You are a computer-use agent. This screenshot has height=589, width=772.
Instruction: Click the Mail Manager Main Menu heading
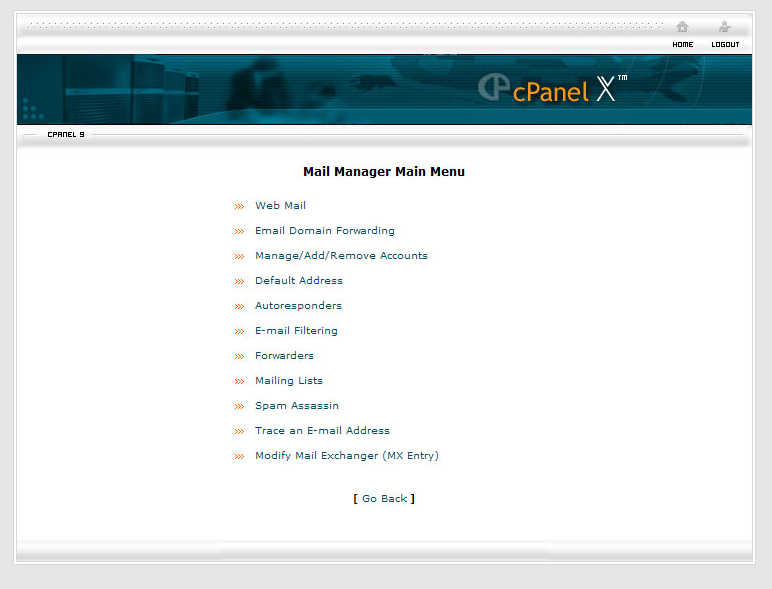(x=384, y=172)
